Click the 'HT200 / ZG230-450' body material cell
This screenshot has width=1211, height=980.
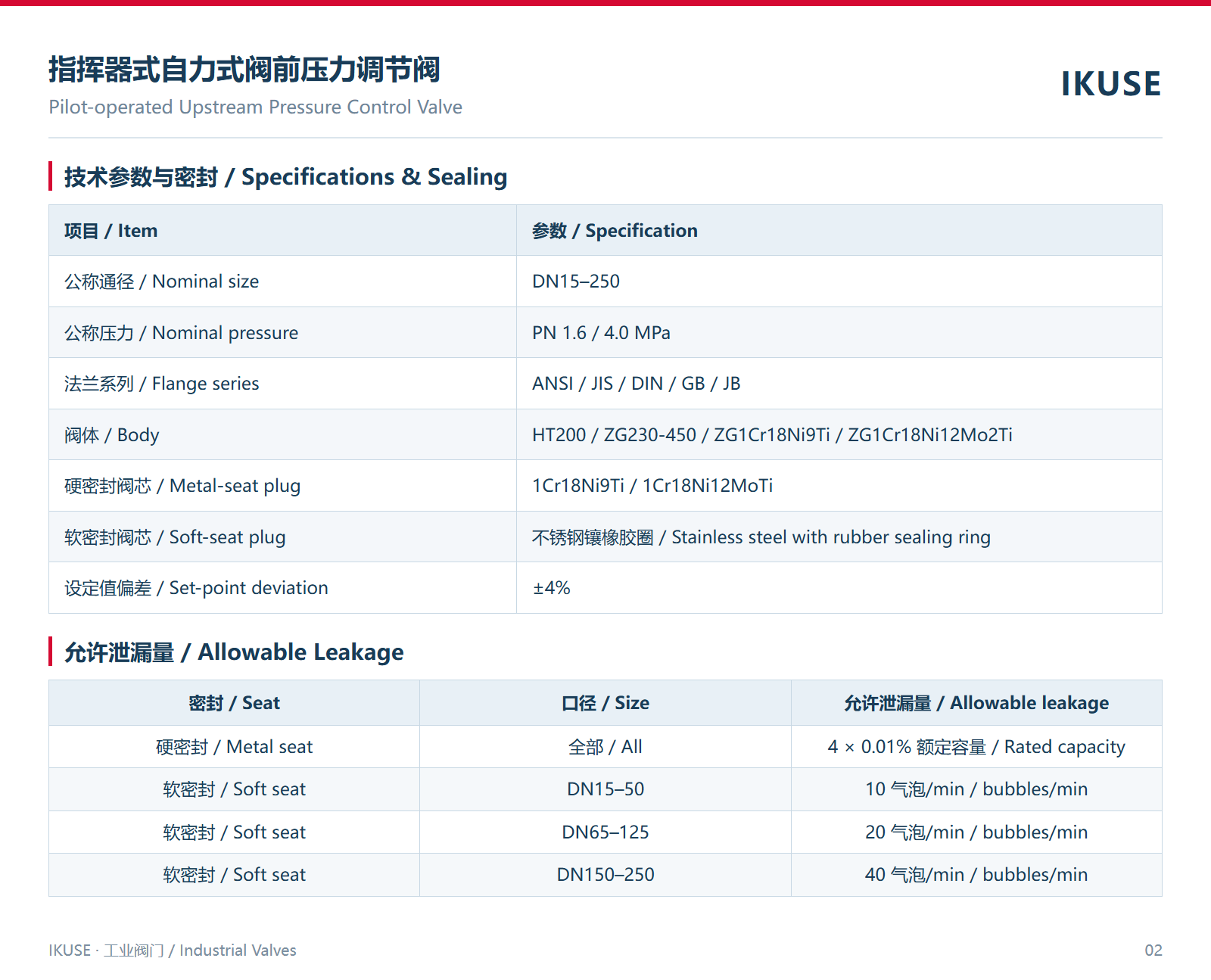839,435
